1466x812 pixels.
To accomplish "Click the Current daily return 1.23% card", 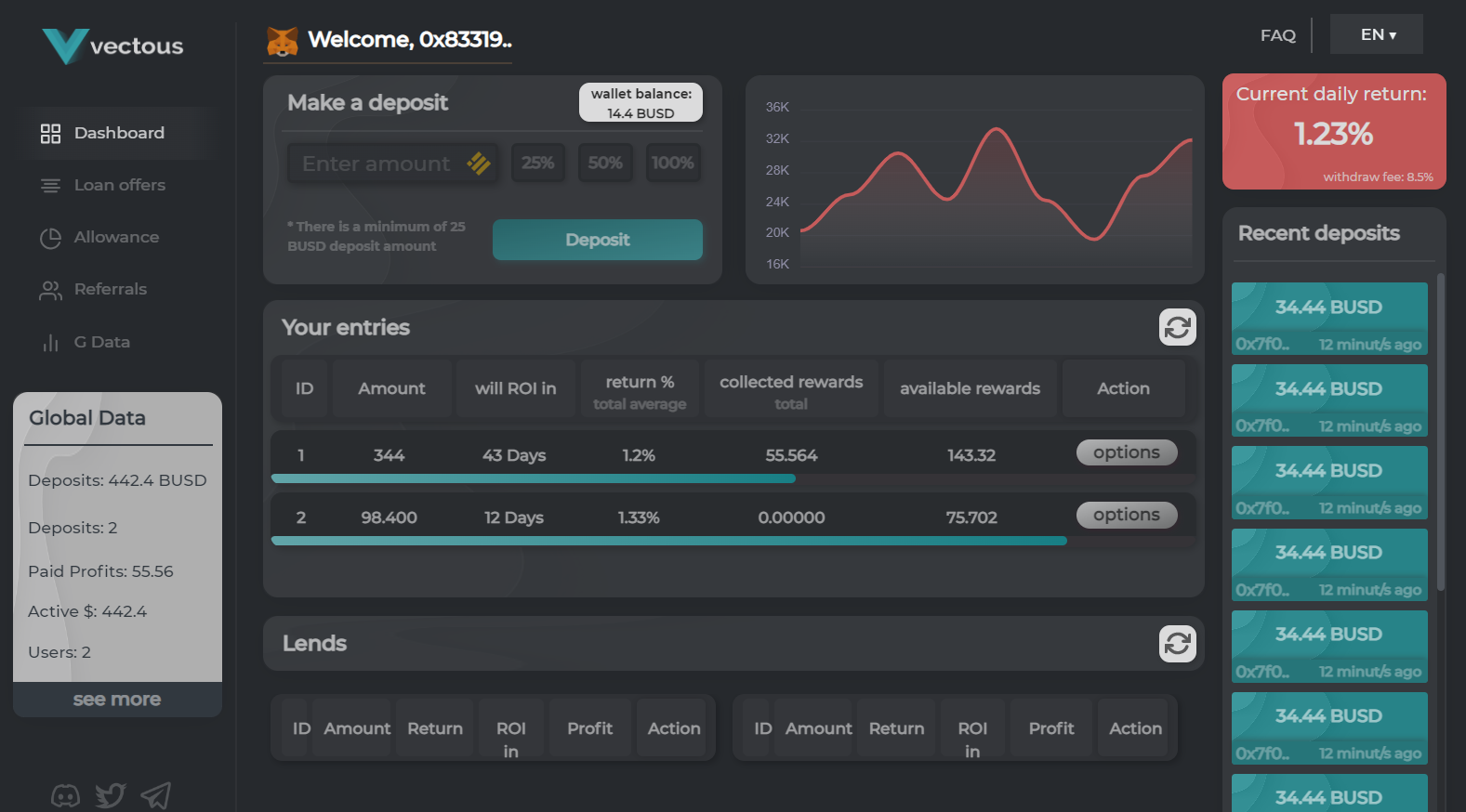I will point(1334,132).
